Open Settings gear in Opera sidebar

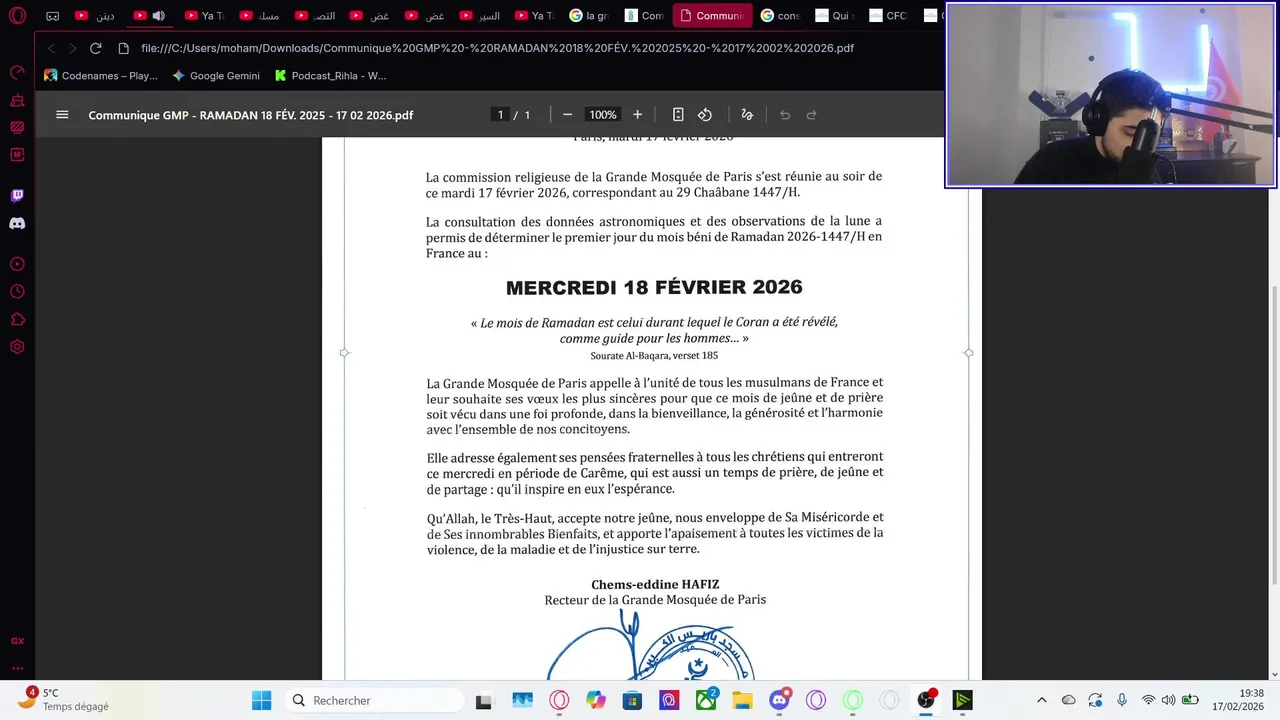pos(17,347)
